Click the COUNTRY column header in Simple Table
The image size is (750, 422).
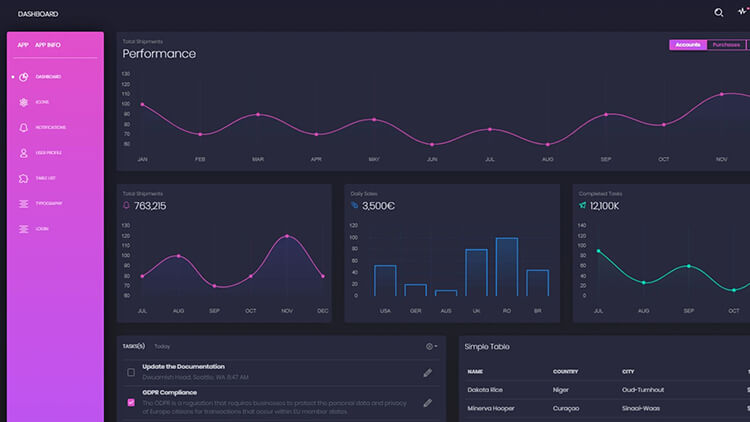[565, 372]
